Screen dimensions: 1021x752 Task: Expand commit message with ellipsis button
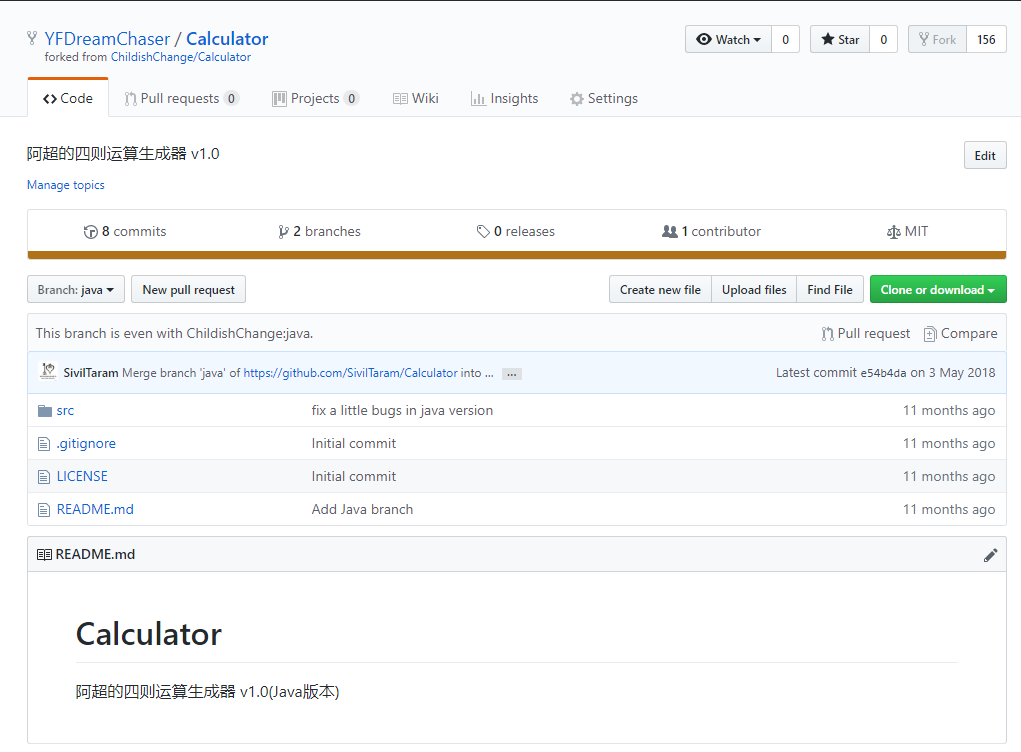point(512,374)
